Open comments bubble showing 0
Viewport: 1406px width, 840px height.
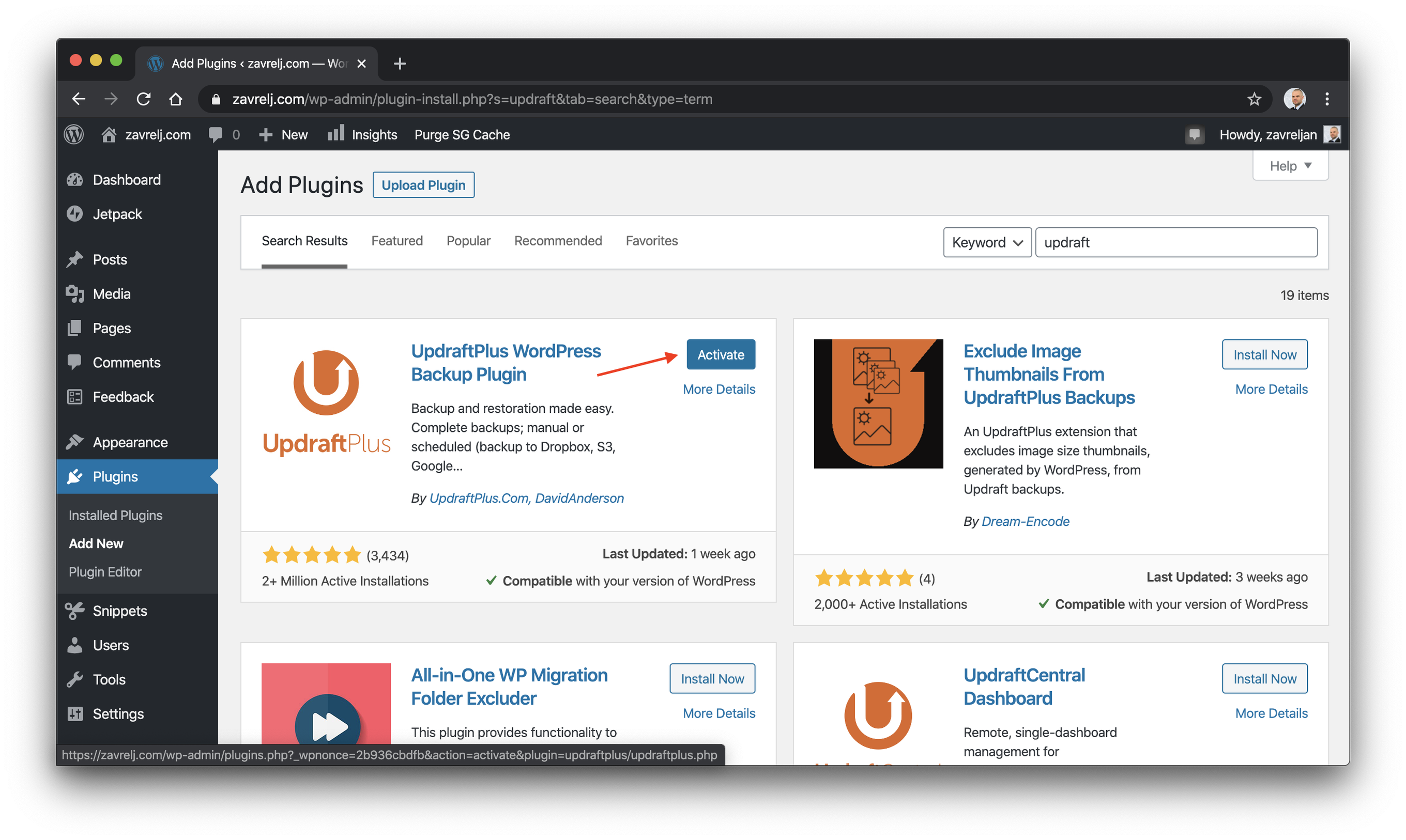click(x=224, y=135)
